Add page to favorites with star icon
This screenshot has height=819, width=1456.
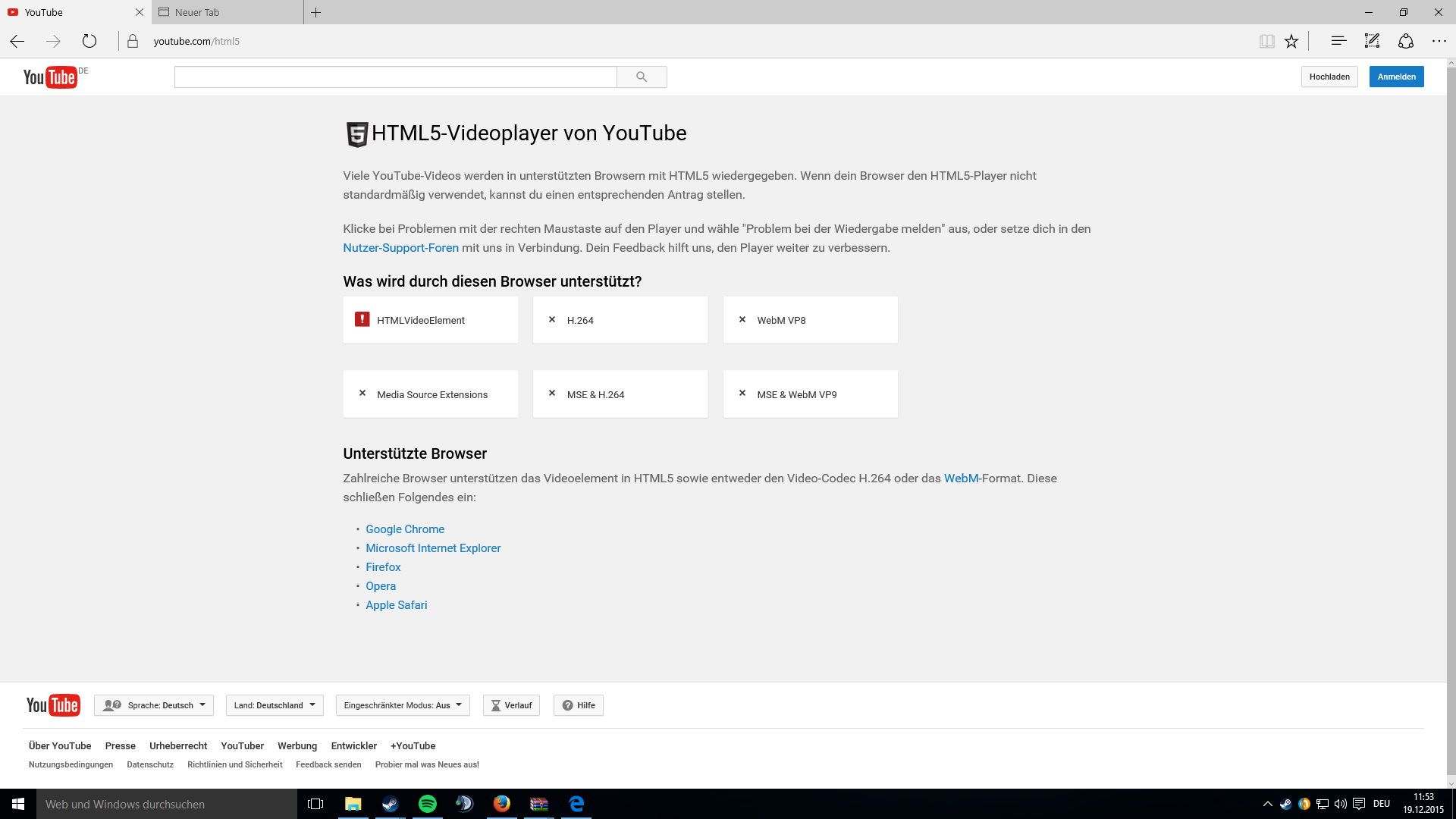pyautogui.click(x=1291, y=41)
